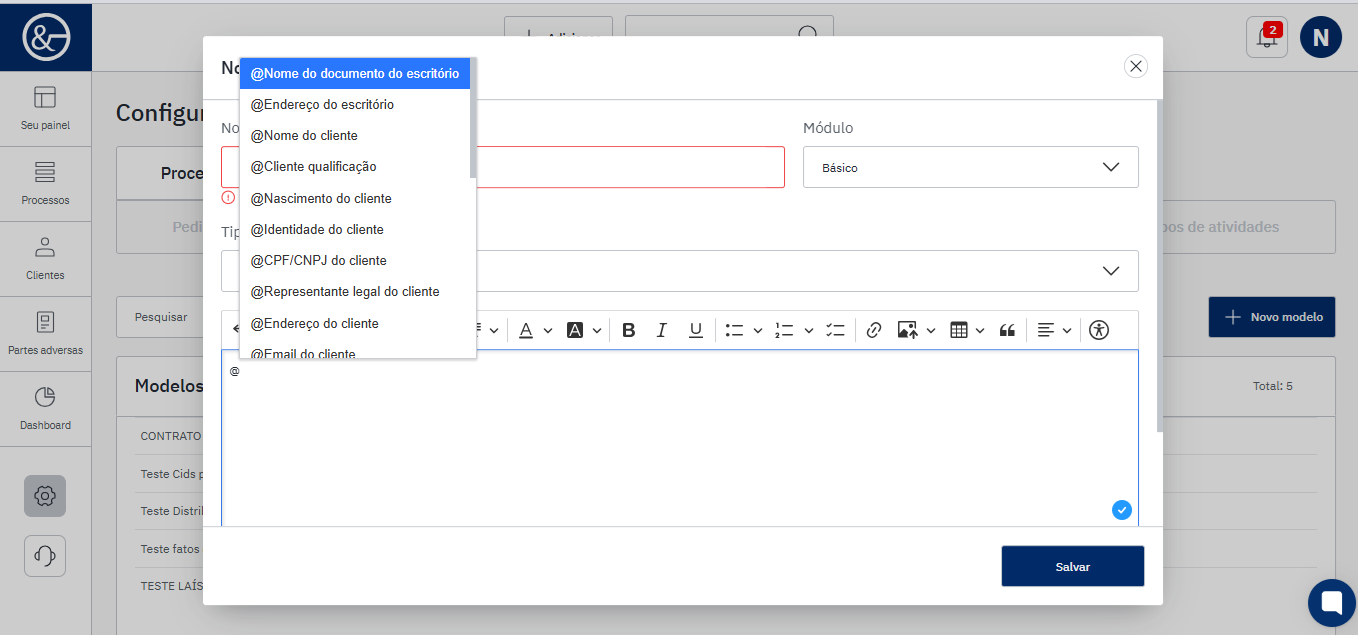Toggle italic formatting
Screen dimensions: 1358x635
click(661, 330)
